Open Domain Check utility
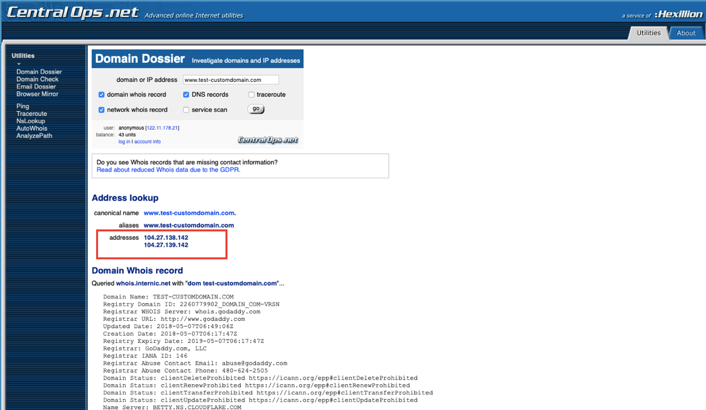The width and height of the screenshot is (706, 410). 37,79
